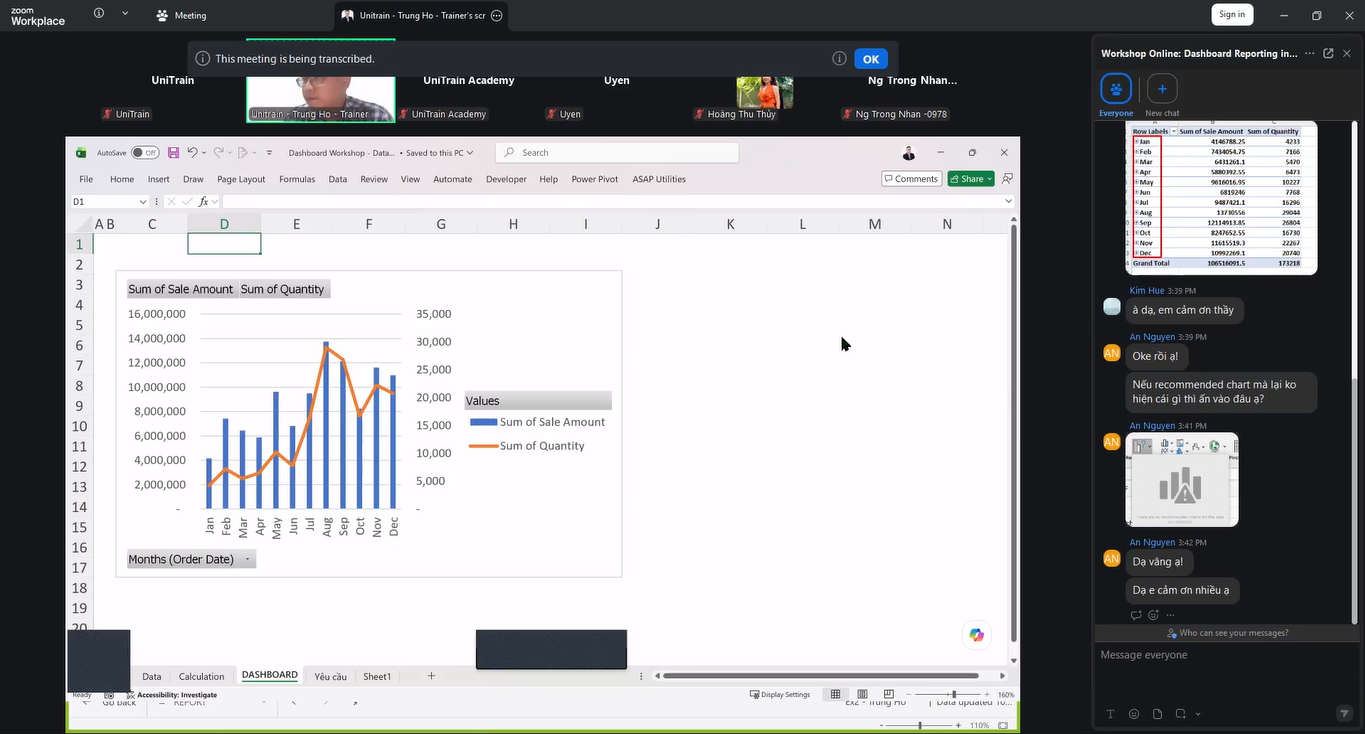Screen dimensions: 1365x734
Task: Toggle the AutoSave switch
Action: click(146, 153)
